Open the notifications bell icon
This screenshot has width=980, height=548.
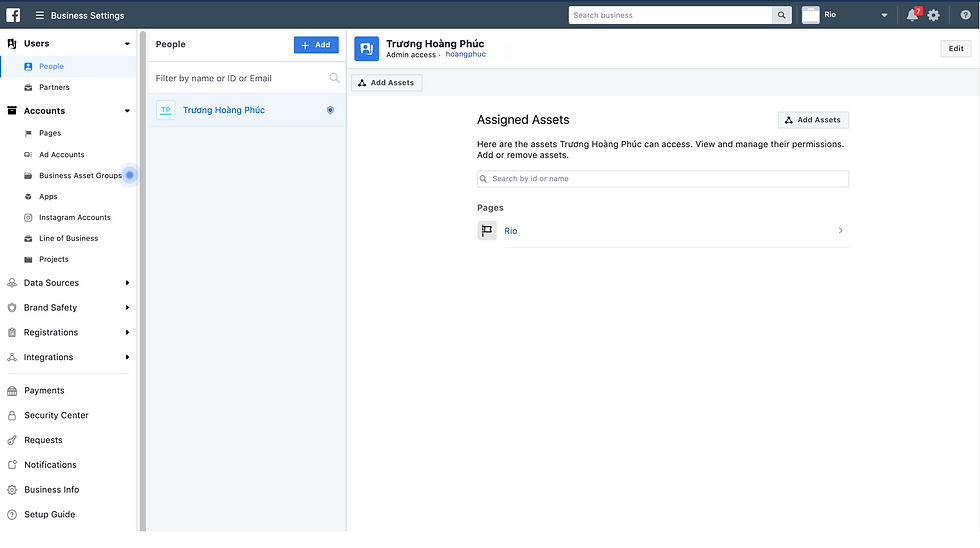pyautogui.click(x=912, y=15)
